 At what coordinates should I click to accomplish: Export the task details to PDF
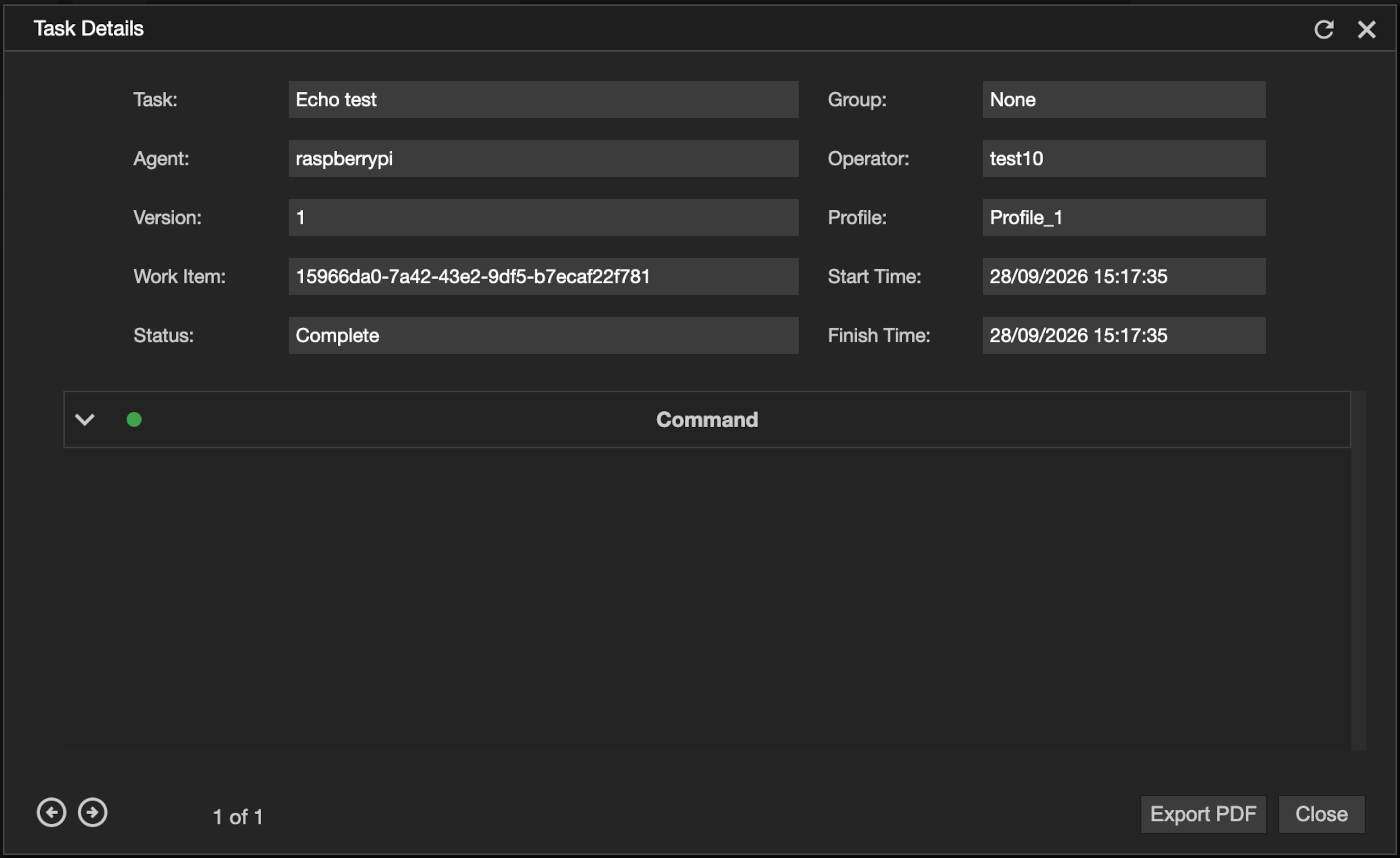[1203, 814]
